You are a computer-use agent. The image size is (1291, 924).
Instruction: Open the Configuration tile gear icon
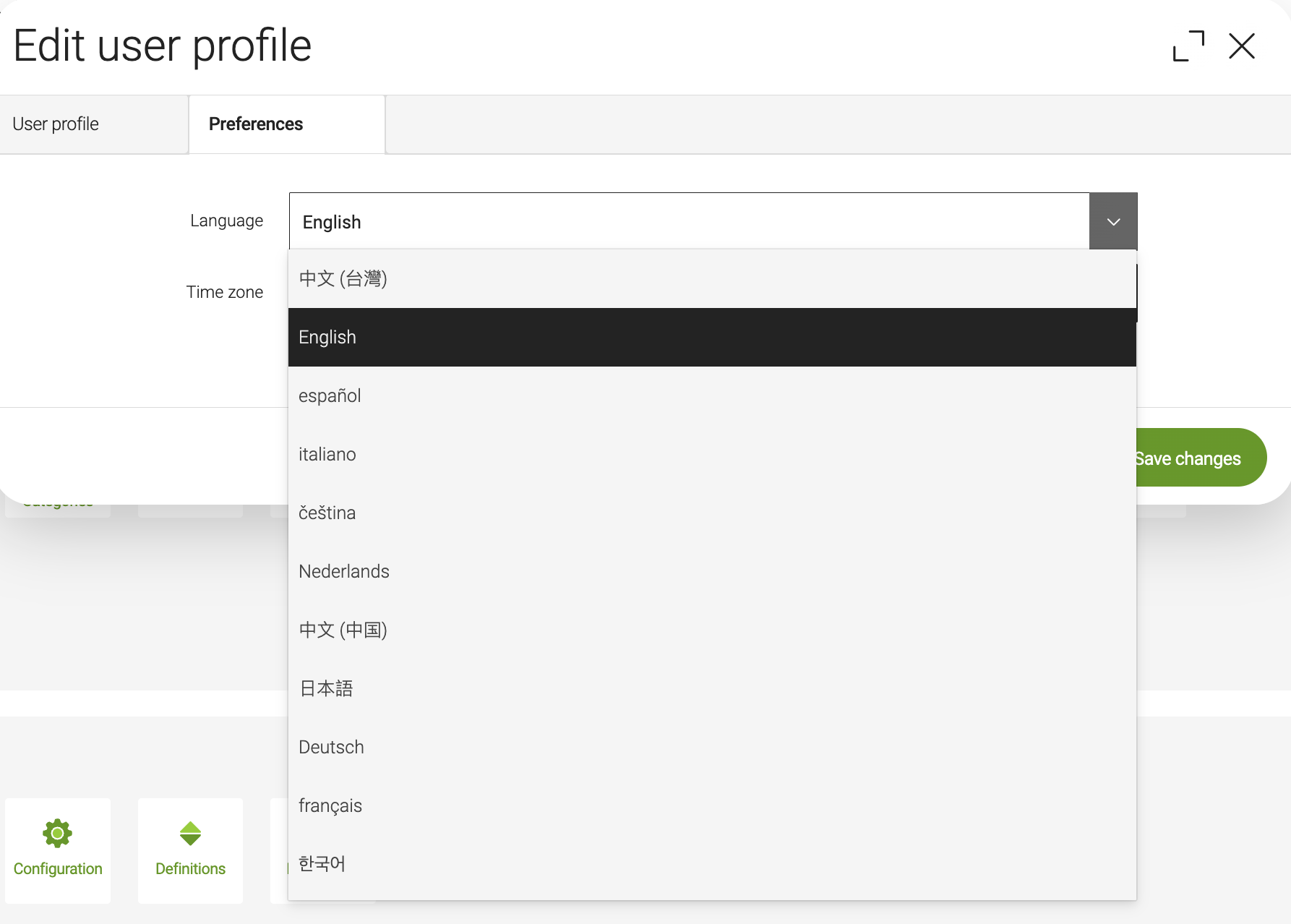click(57, 833)
